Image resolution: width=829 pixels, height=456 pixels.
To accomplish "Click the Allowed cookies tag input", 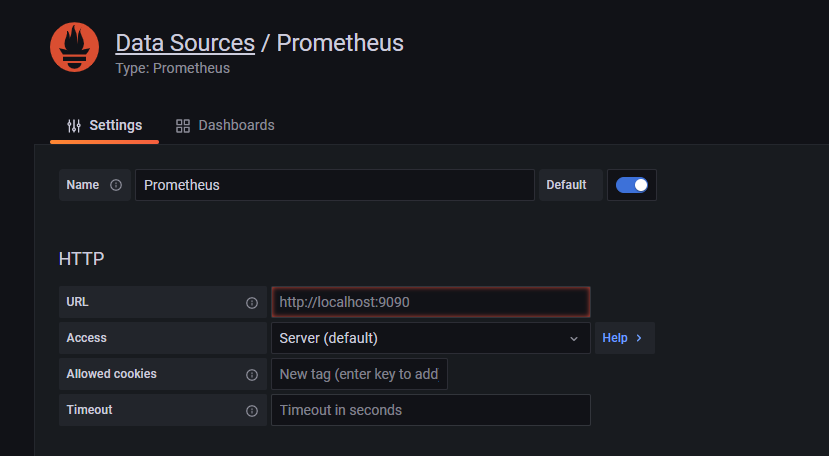I will pos(359,374).
